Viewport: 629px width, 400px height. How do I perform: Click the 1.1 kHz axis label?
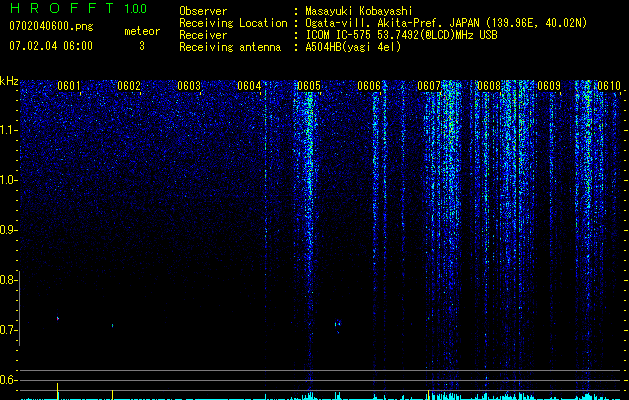7,130
